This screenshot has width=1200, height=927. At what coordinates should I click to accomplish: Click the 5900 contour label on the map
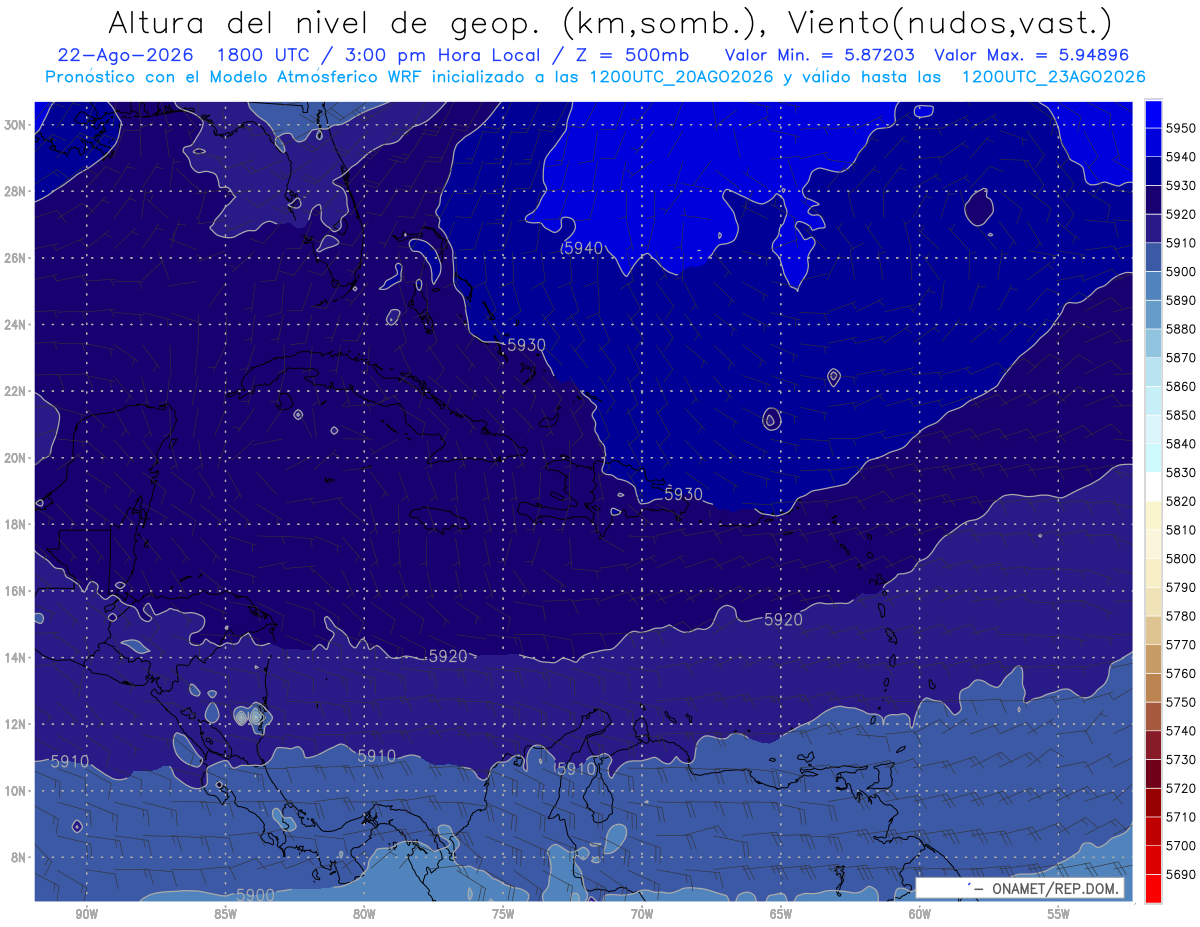click(x=256, y=894)
